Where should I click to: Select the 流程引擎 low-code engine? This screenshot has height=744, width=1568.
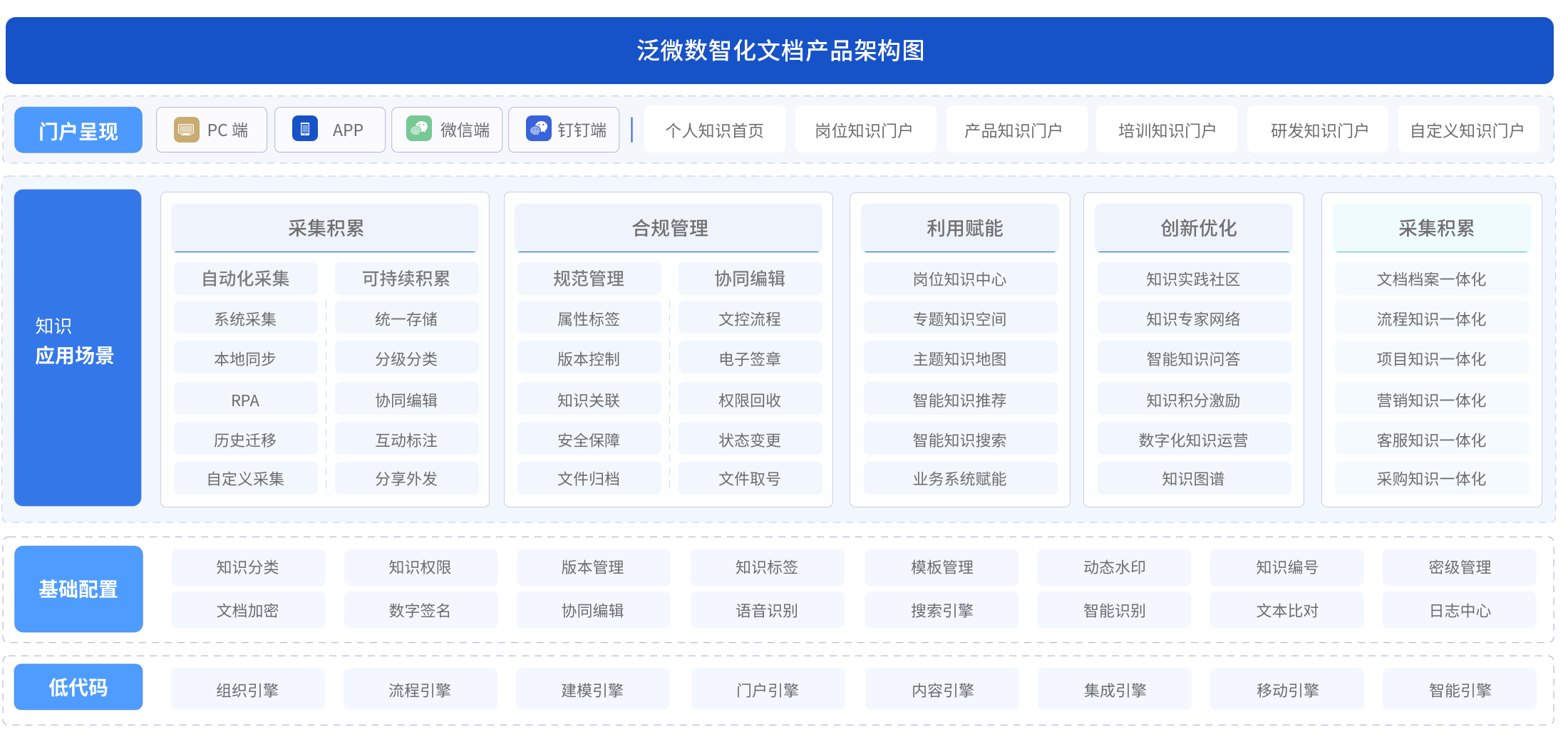click(x=420, y=690)
